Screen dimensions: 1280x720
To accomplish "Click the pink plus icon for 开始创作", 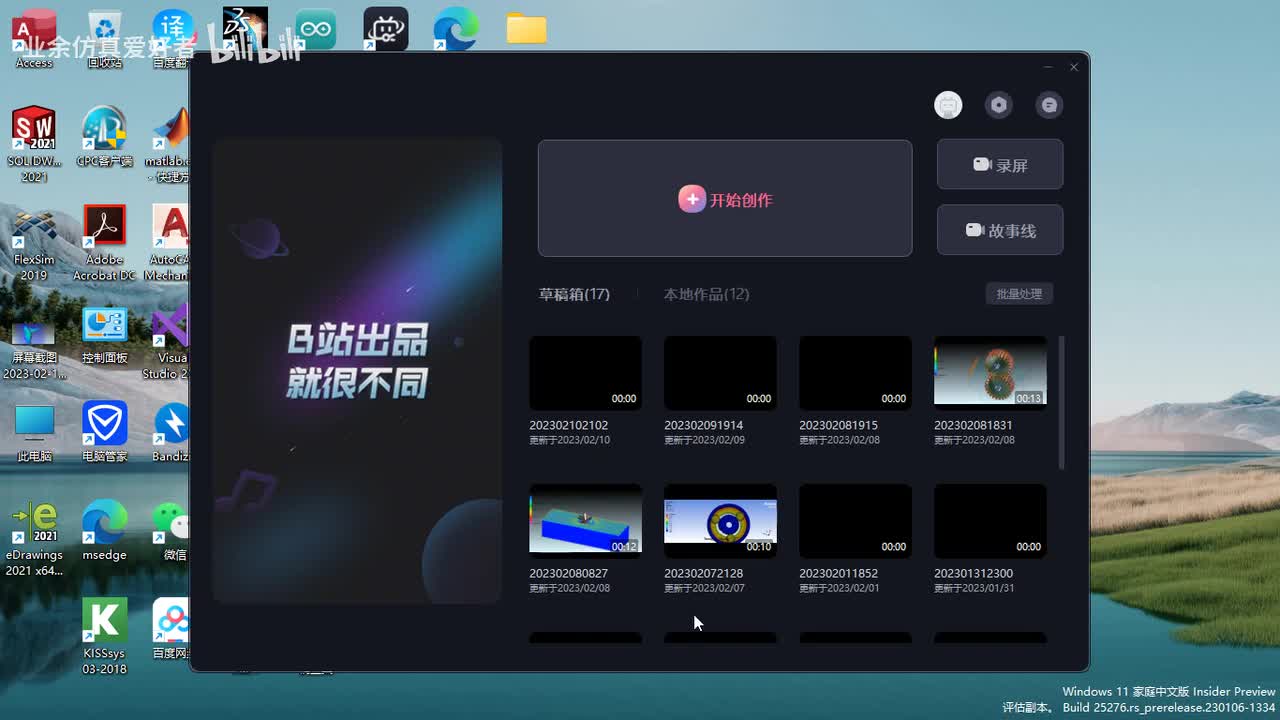I will point(692,199).
